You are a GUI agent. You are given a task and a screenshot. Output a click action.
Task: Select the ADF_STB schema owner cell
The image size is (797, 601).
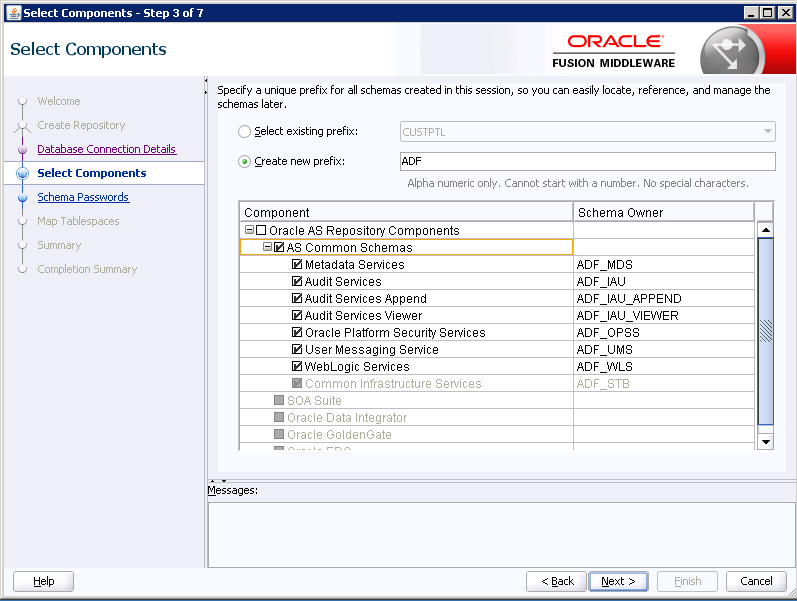tap(664, 383)
